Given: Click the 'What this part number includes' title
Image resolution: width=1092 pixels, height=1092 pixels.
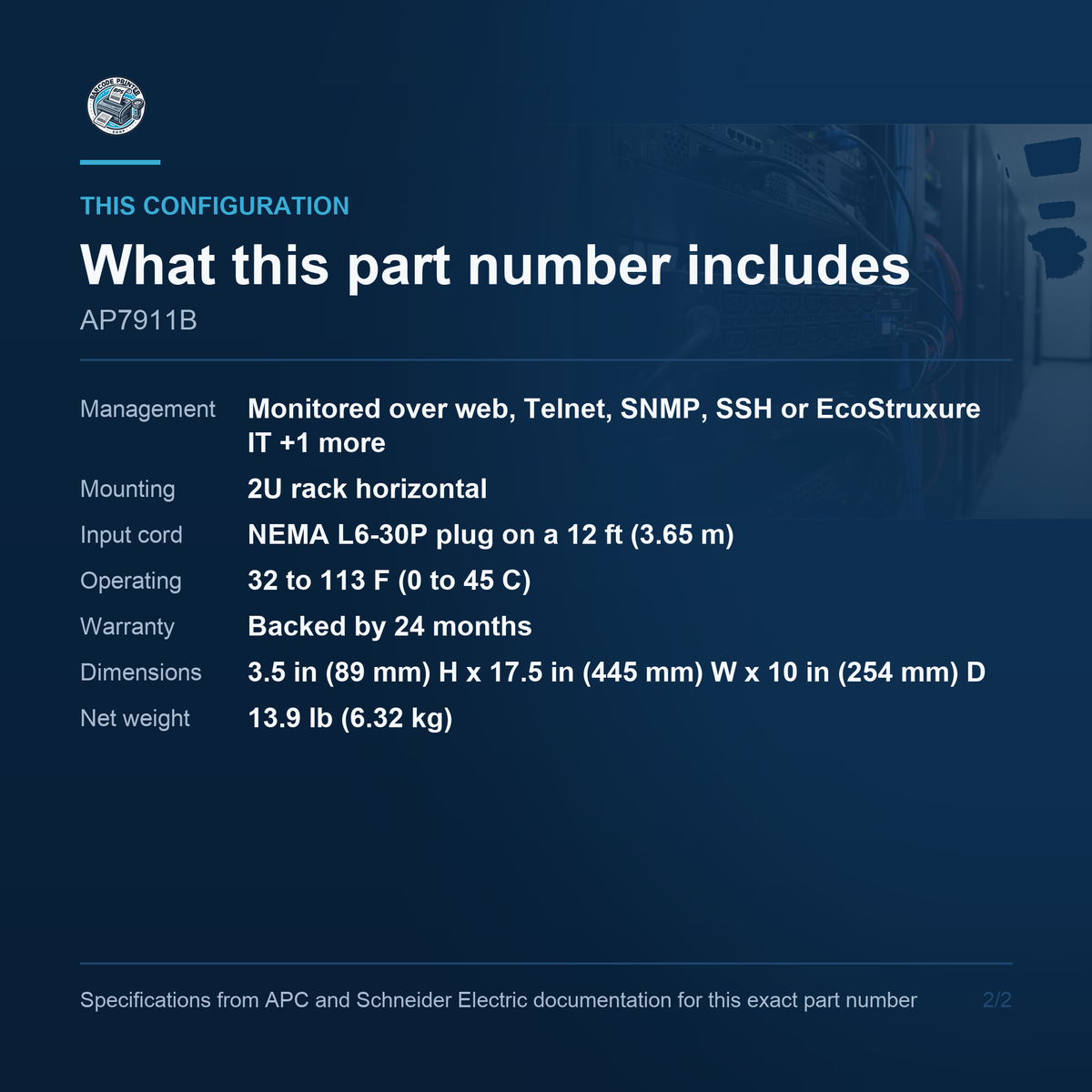Looking at the screenshot, I should coord(495,265).
